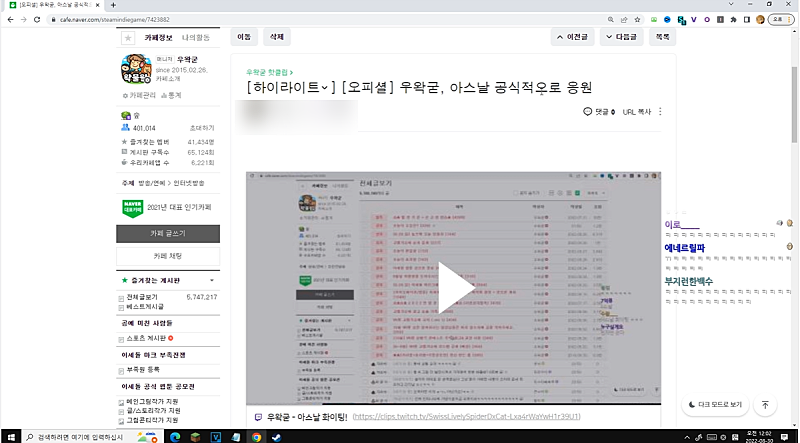Click the share page icon in address bar
The width and height of the screenshot is (800, 443).
point(624,19)
